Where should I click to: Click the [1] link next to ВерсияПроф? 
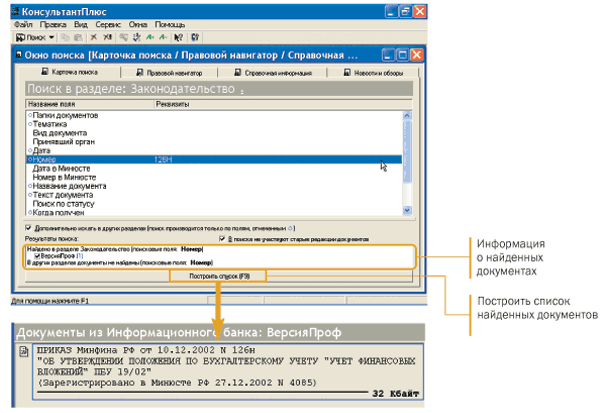coord(79,256)
